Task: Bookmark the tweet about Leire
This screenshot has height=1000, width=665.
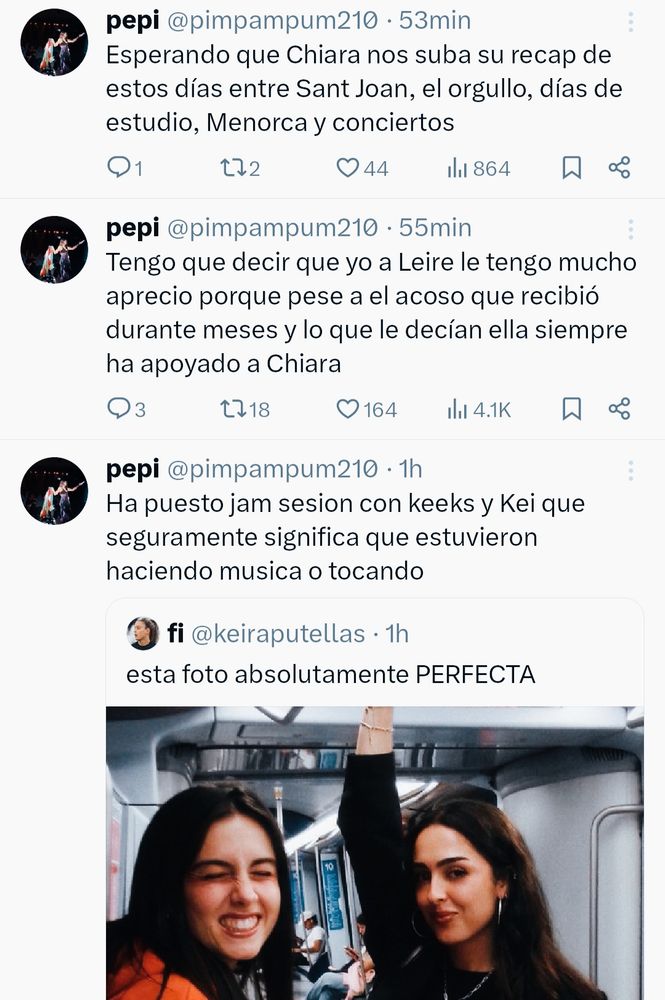Action: [x=571, y=409]
